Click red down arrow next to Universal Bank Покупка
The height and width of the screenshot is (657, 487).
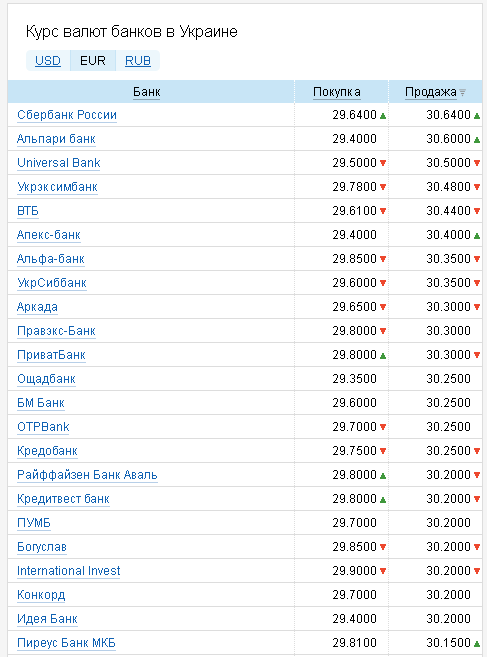pyautogui.click(x=383, y=163)
